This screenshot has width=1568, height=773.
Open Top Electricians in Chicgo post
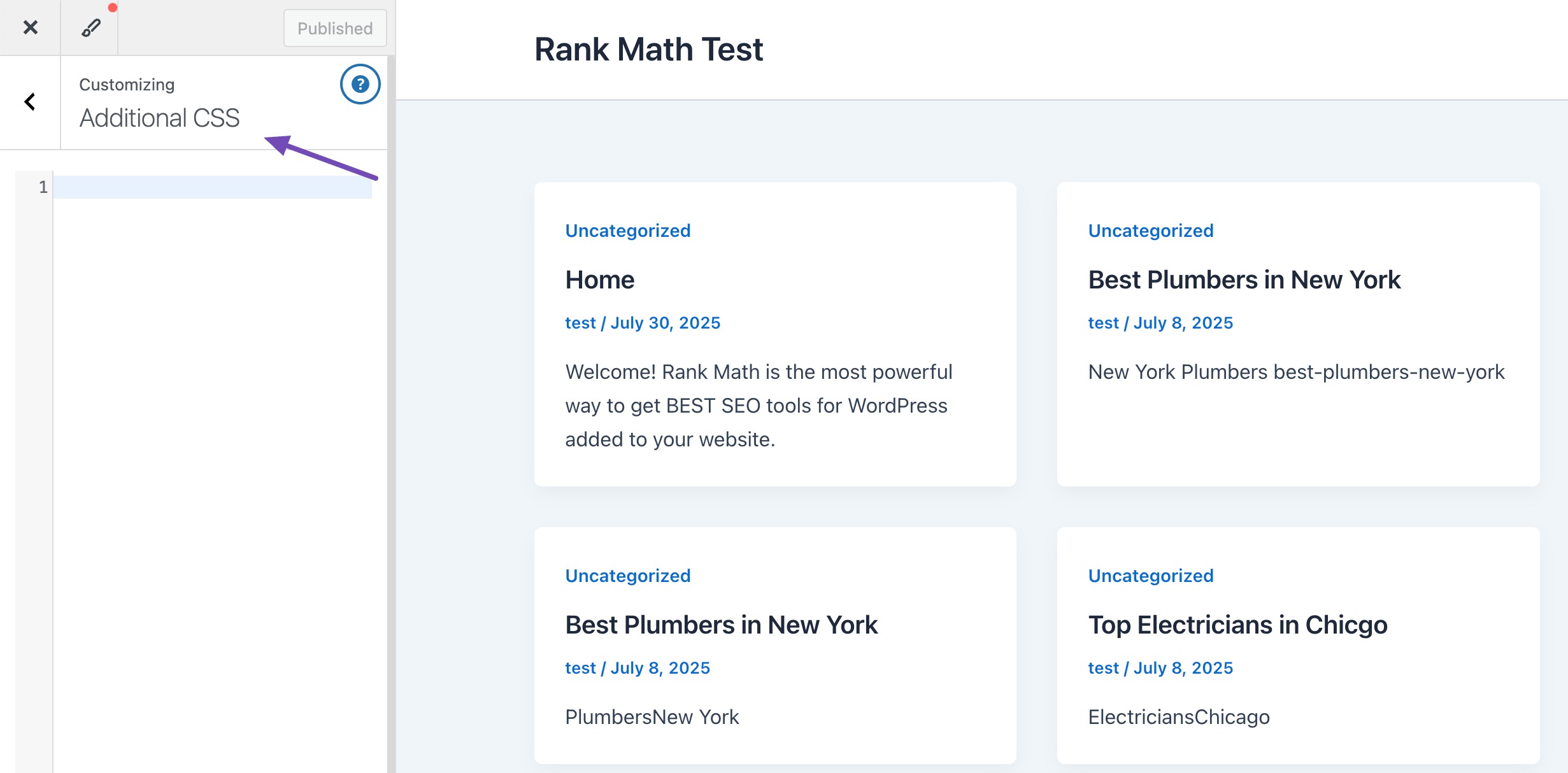pyautogui.click(x=1237, y=625)
